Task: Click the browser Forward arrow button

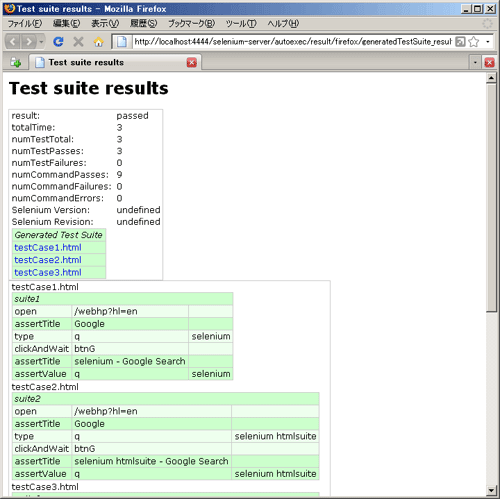Action: point(29,42)
